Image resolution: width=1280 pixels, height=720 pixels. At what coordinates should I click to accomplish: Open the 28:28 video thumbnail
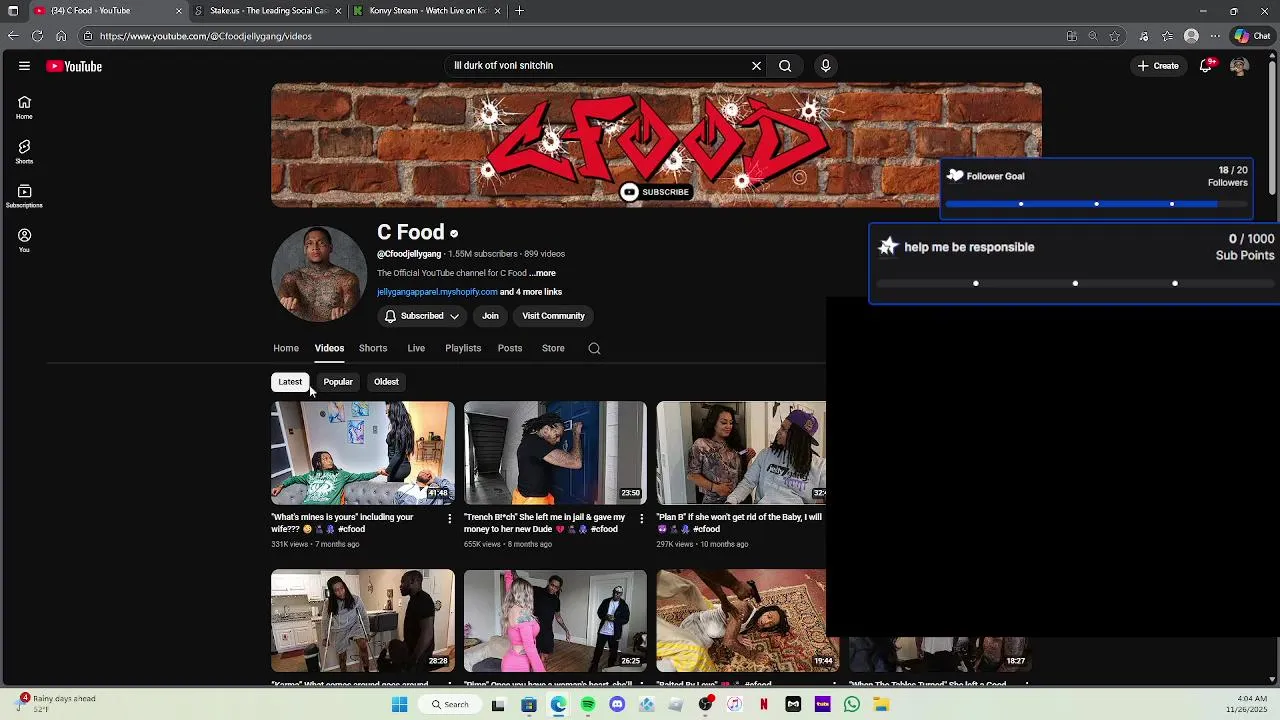[x=363, y=621]
